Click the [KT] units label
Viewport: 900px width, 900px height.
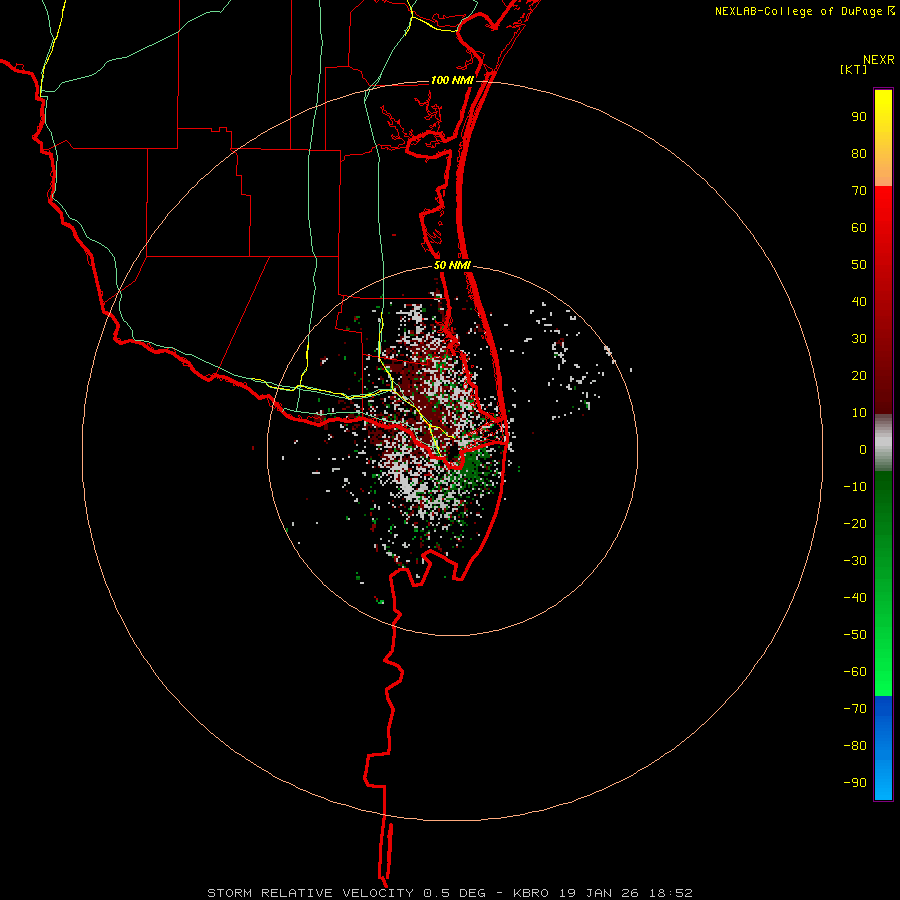(x=854, y=69)
